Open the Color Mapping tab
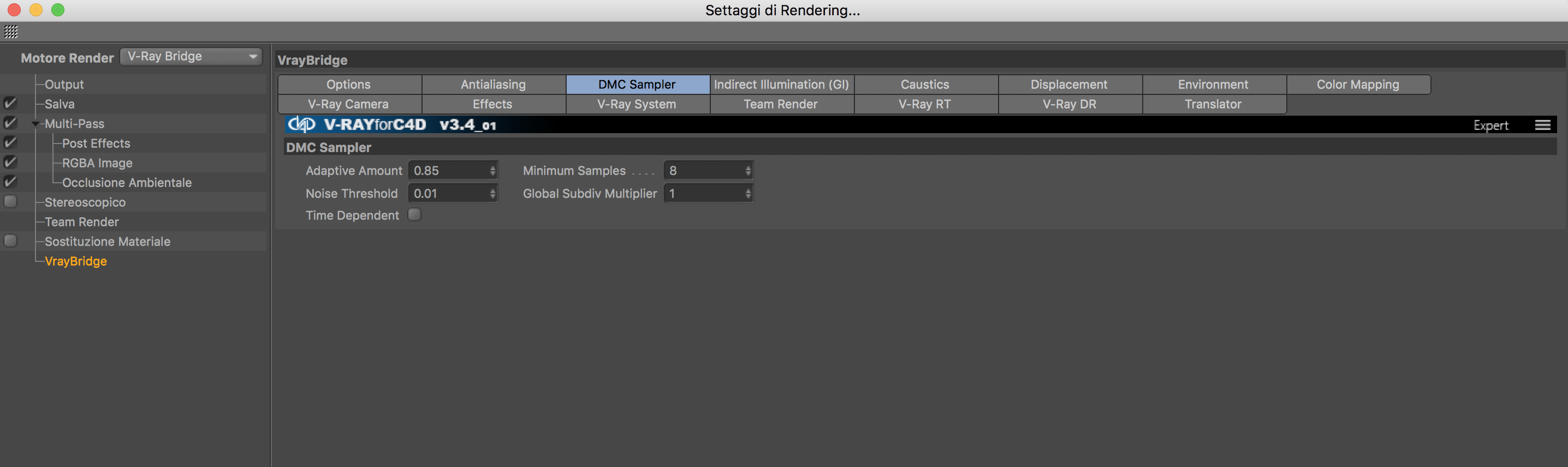Viewport: 1568px width, 467px height. point(1357,85)
